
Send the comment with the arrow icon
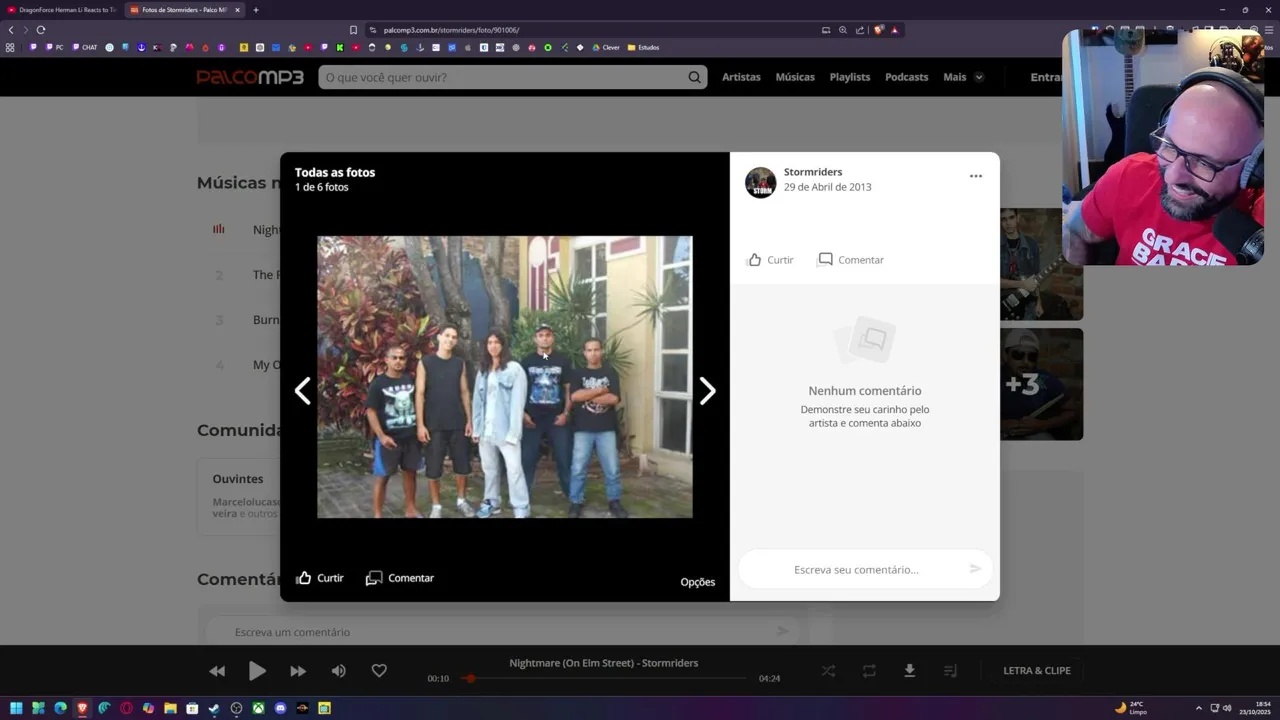point(975,569)
